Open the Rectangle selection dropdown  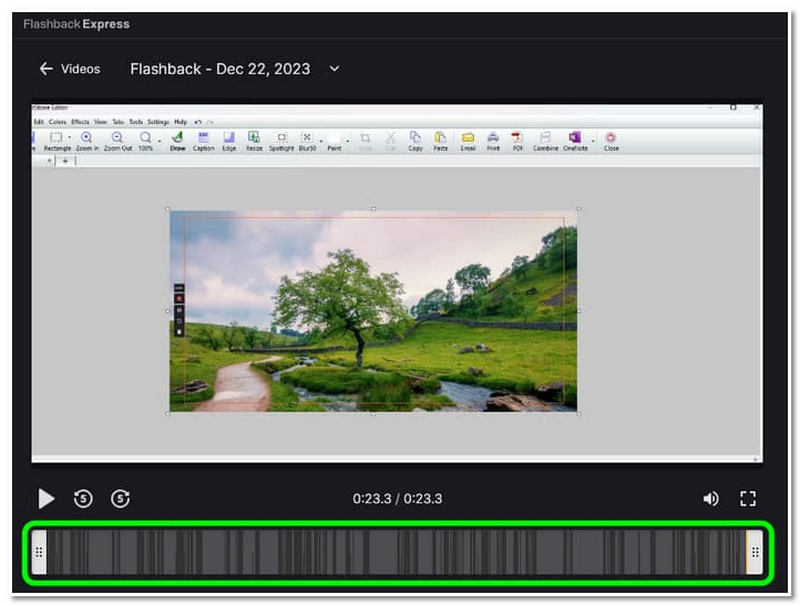click(68, 139)
